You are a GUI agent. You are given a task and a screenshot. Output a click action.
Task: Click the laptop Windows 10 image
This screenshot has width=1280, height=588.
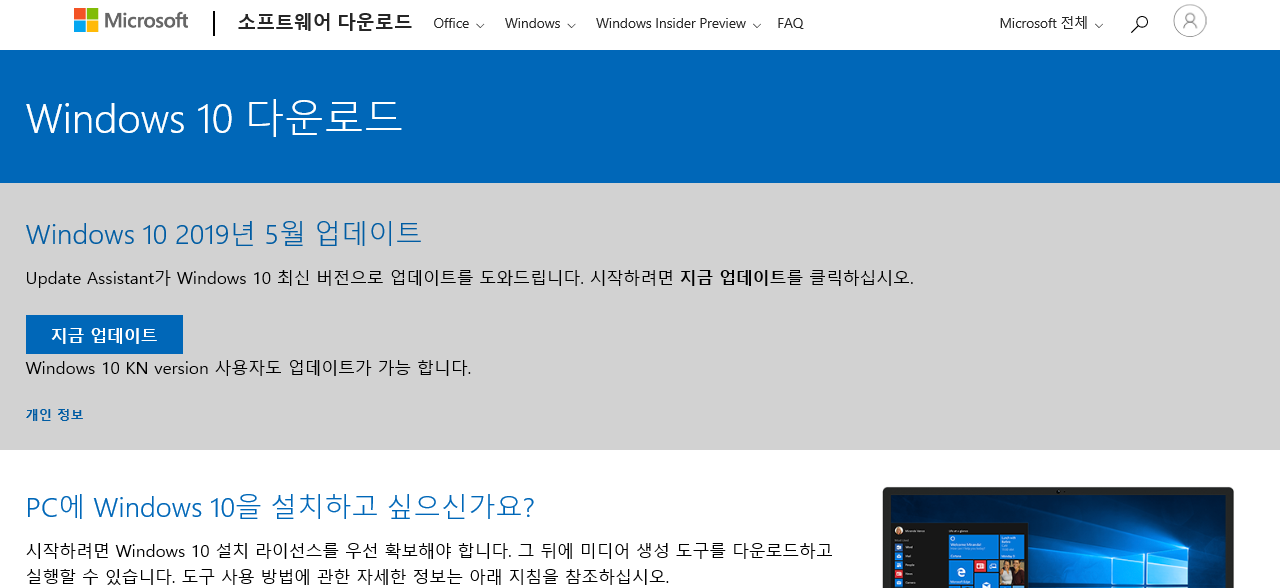[x=1058, y=538]
